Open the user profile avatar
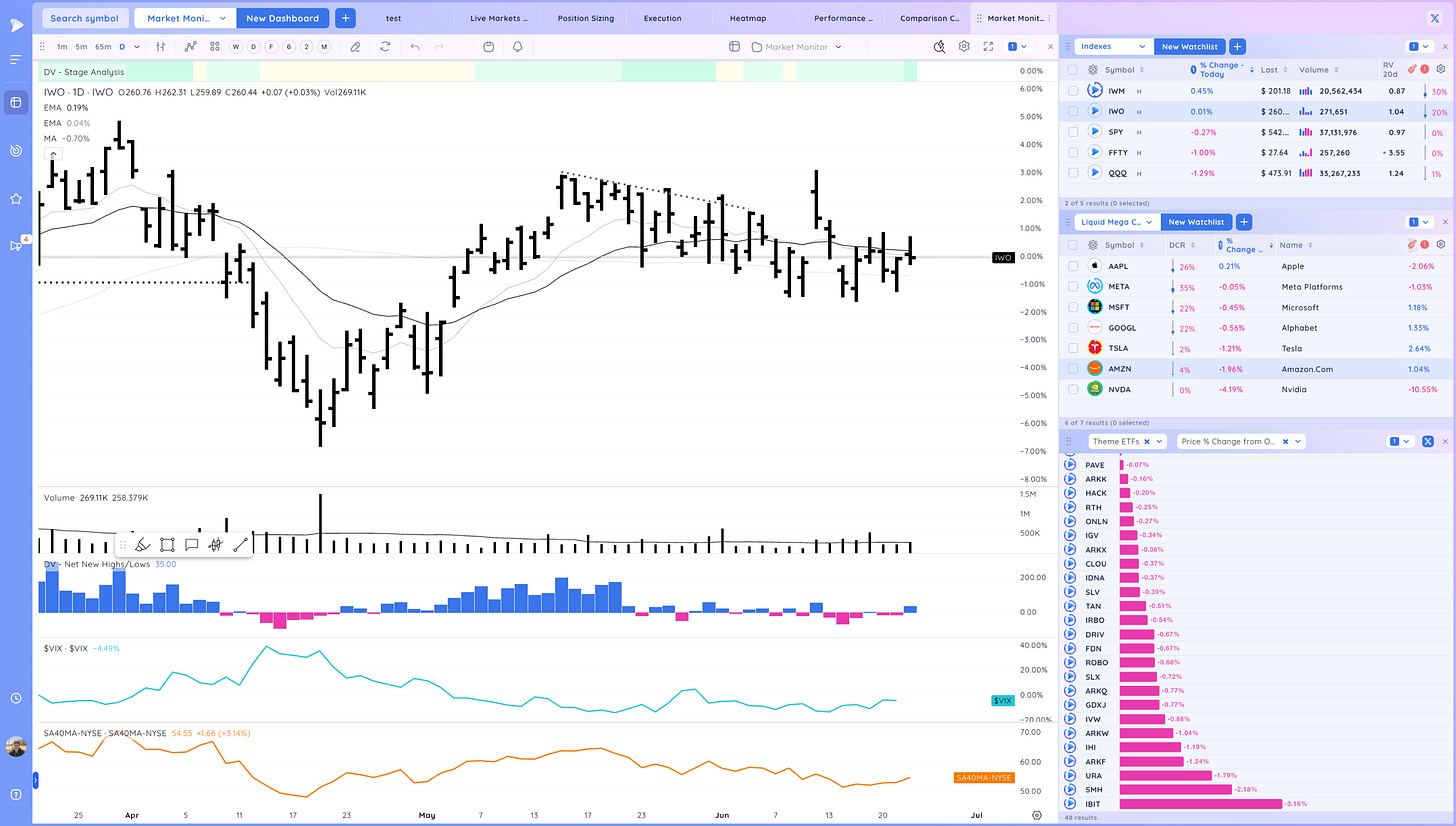This screenshot has width=1456, height=826. 15,746
